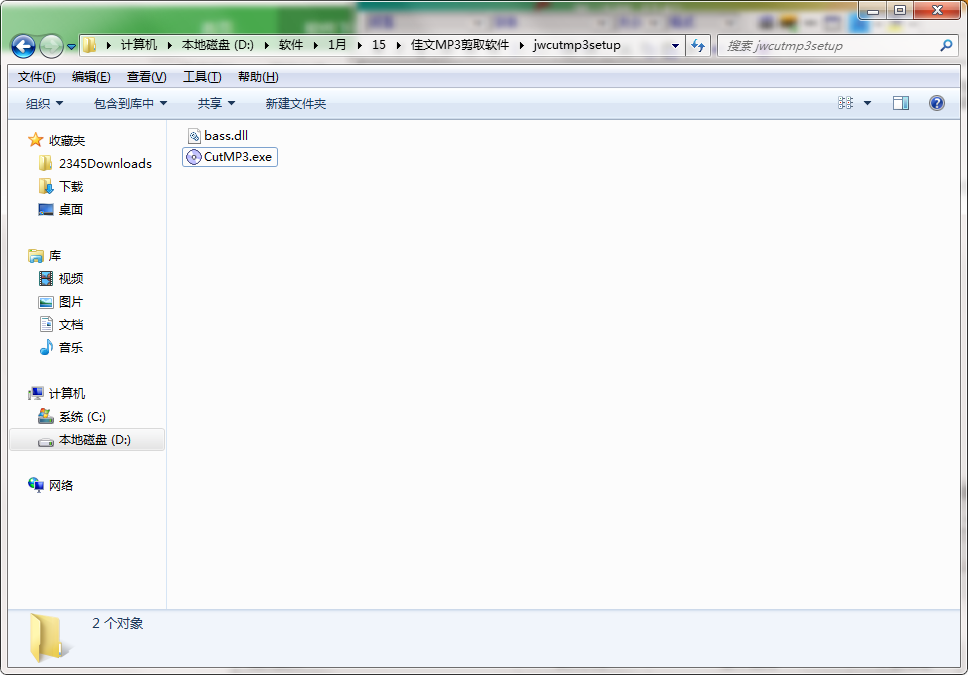Open 系统 (C:) drive

pyautogui.click(x=82, y=417)
